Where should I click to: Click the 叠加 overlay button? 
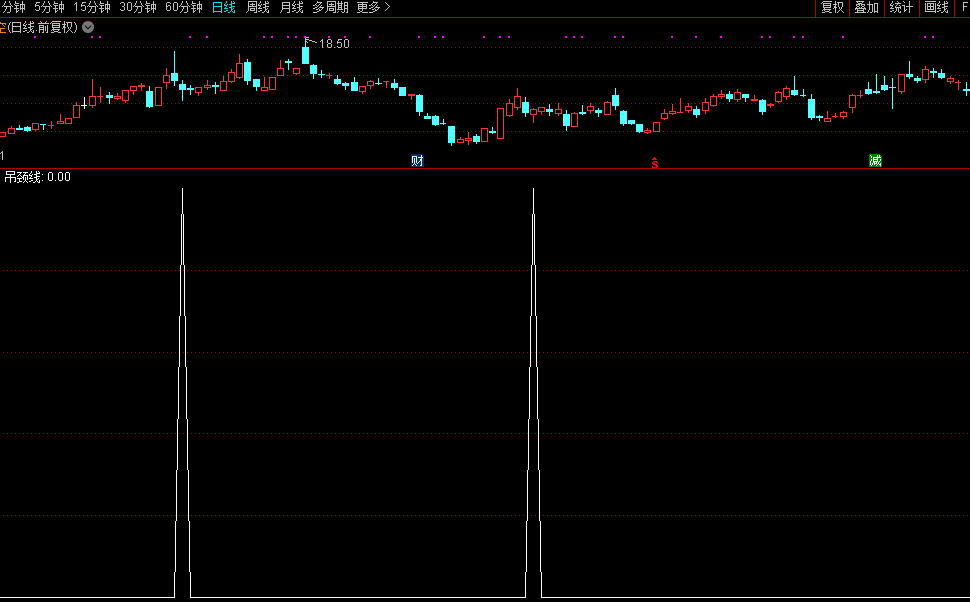point(866,8)
